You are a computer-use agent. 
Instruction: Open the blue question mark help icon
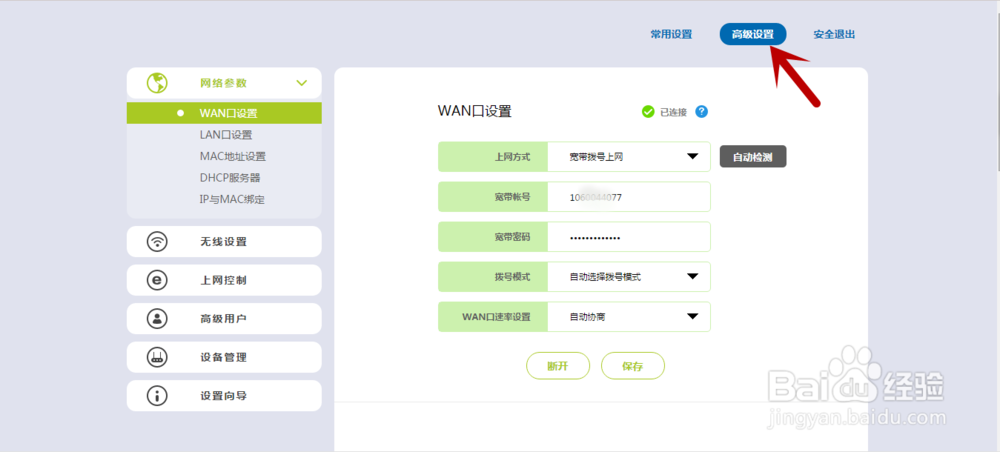point(702,112)
